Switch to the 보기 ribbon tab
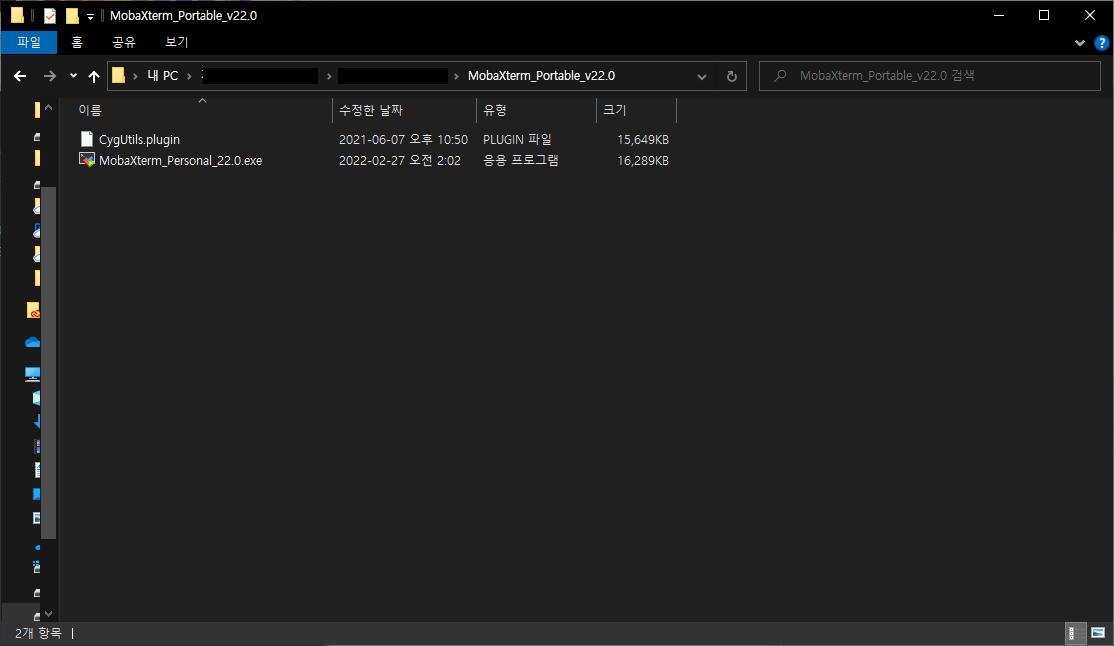Image resolution: width=1114 pixels, height=646 pixels. [176, 42]
